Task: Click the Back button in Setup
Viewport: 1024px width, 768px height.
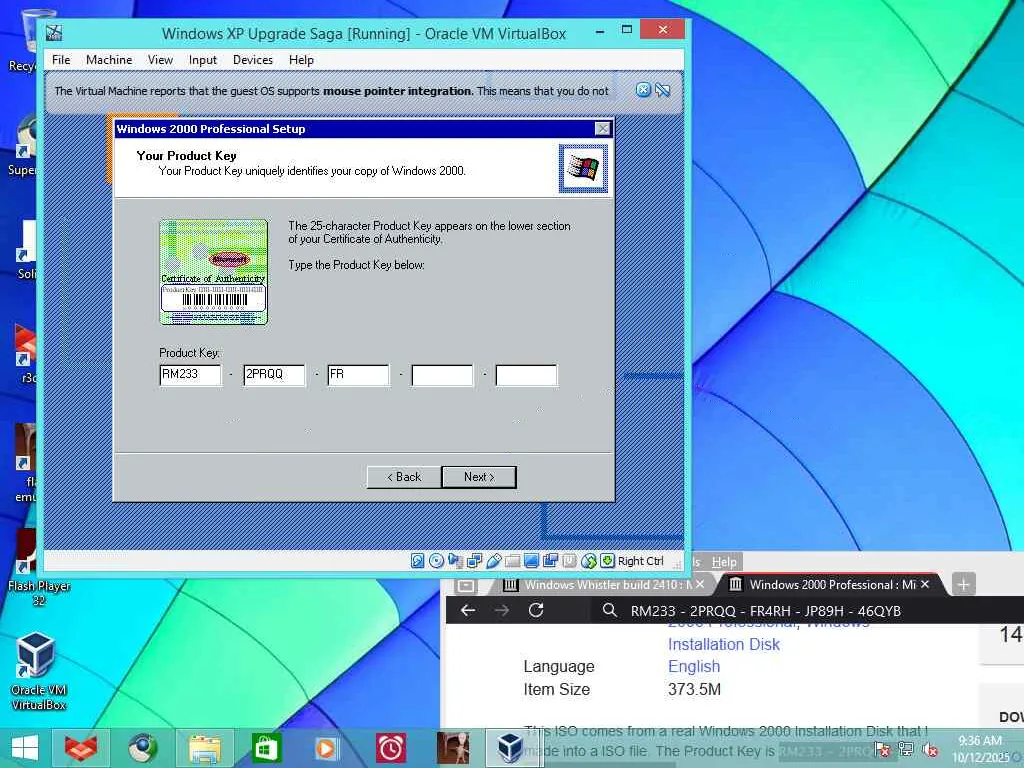Action: click(x=404, y=477)
